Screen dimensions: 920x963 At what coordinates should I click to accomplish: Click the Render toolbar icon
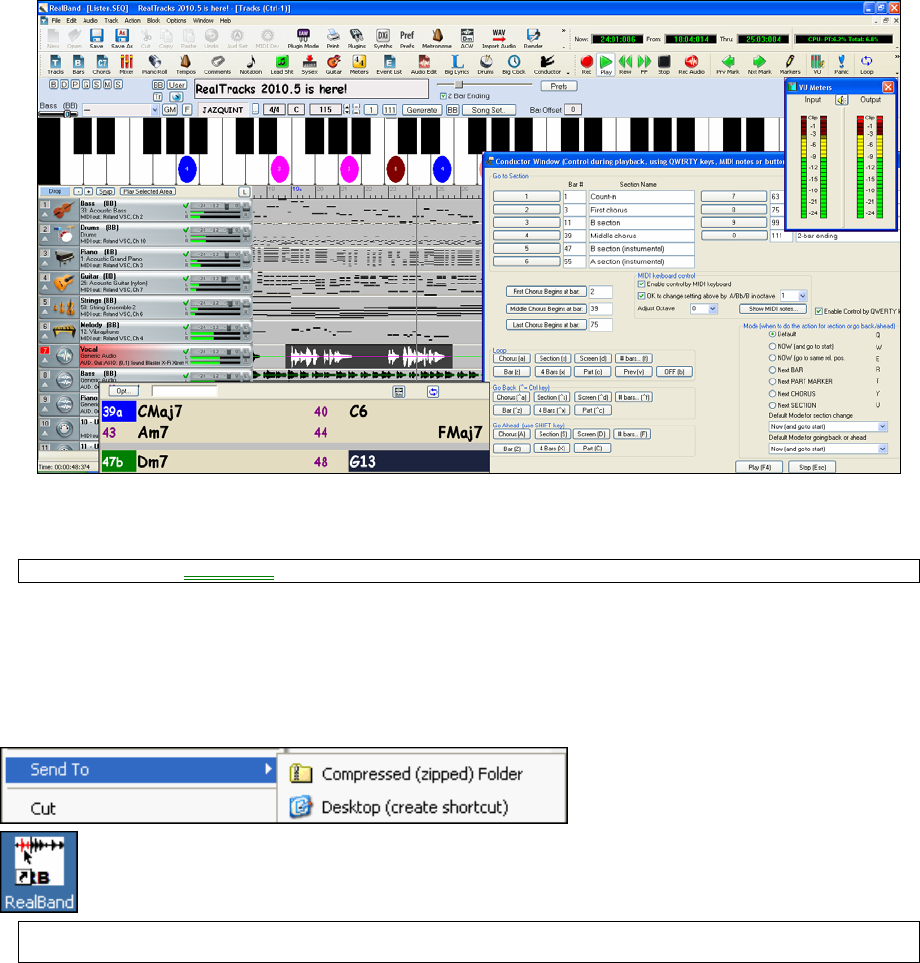532,39
